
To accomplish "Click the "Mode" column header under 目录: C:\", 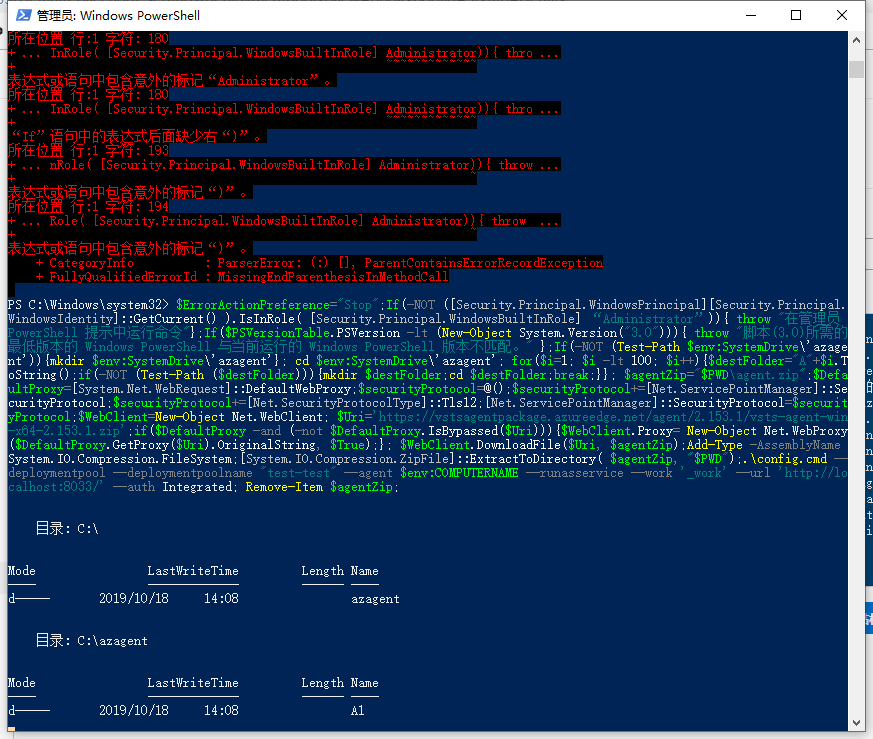I will pyautogui.click(x=21, y=571).
